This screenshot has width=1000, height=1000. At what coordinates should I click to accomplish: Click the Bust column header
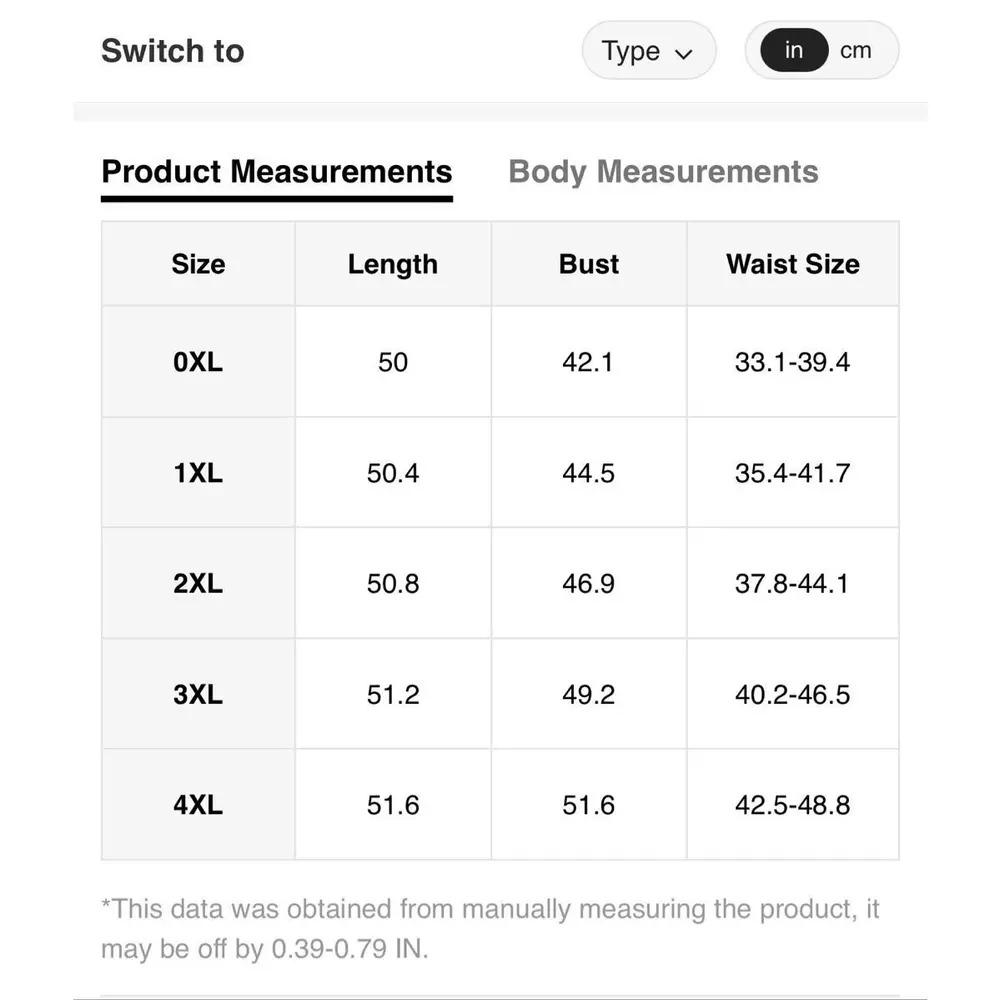click(x=589, y=264)
